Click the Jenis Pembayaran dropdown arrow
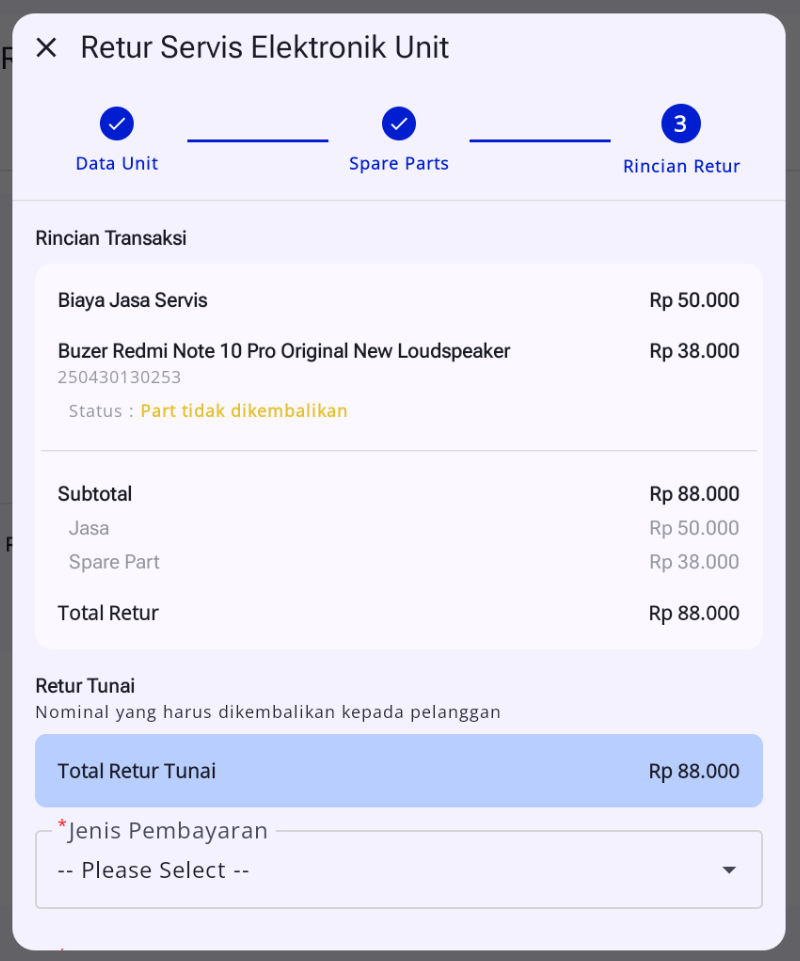 [x=729, y=870]
